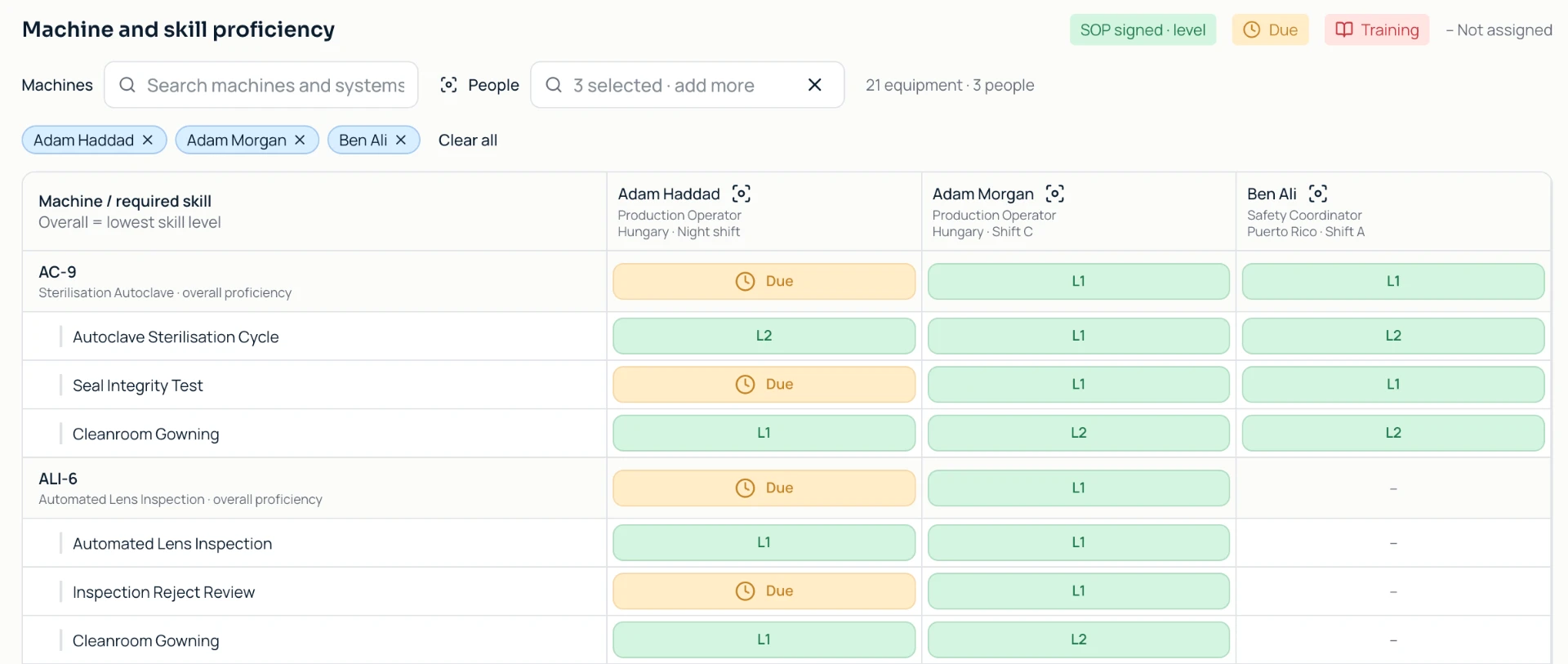Click Adam Morgan's L2 ALI-6 Cleanroom Gowning cell

click(x=1079, y=639)
